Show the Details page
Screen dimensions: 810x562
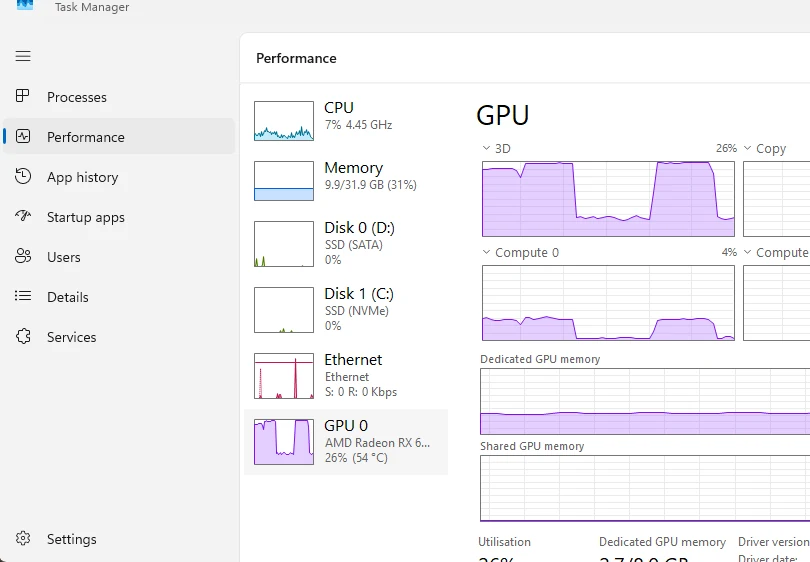[119, 296]
